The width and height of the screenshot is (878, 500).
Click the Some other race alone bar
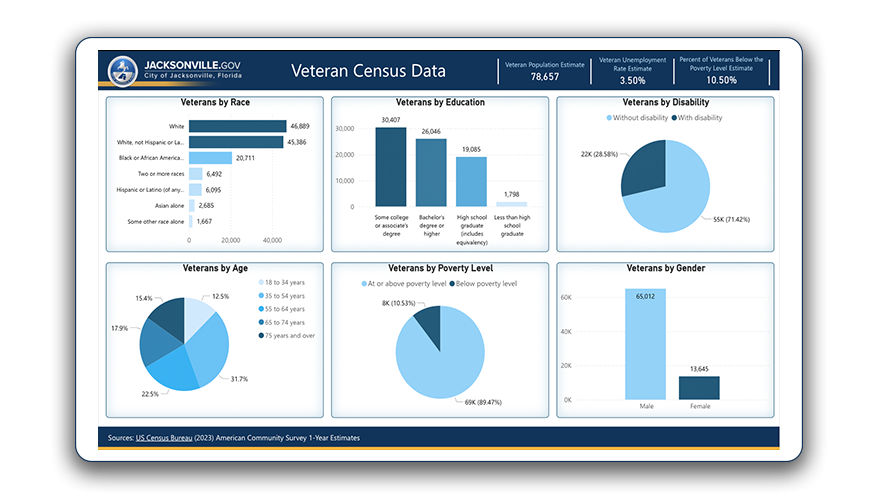(x=190, y=221)
